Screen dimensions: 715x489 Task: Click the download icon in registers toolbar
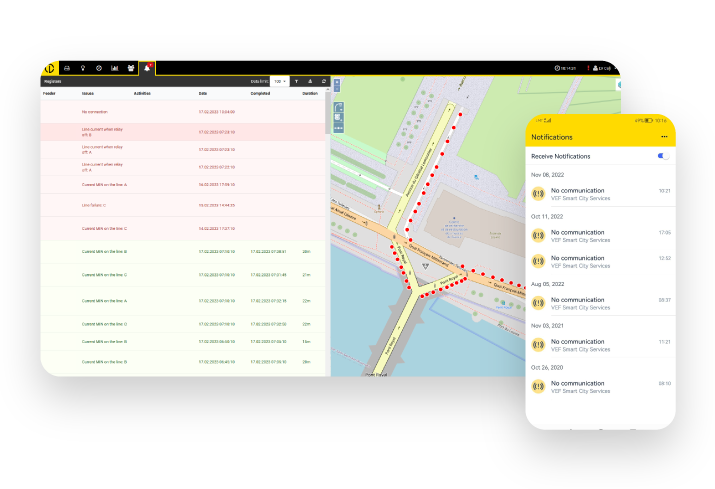(x=310, y=81)
